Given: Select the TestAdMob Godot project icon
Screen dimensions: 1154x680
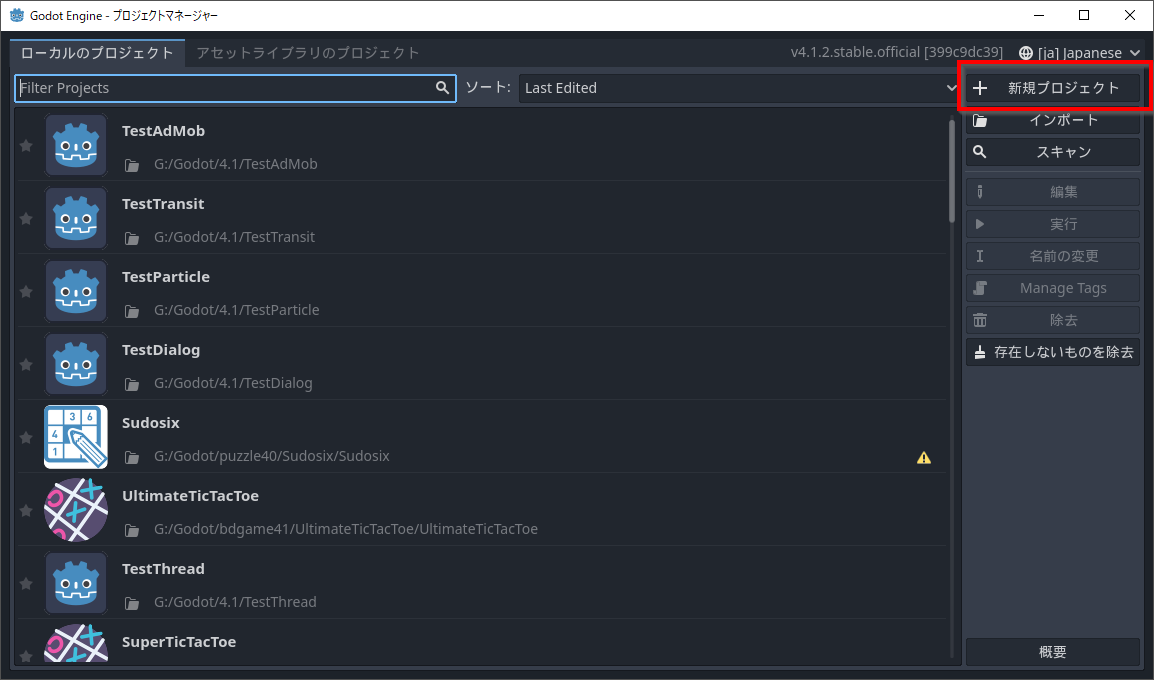Looking at the screenshot, I should 76,145.
